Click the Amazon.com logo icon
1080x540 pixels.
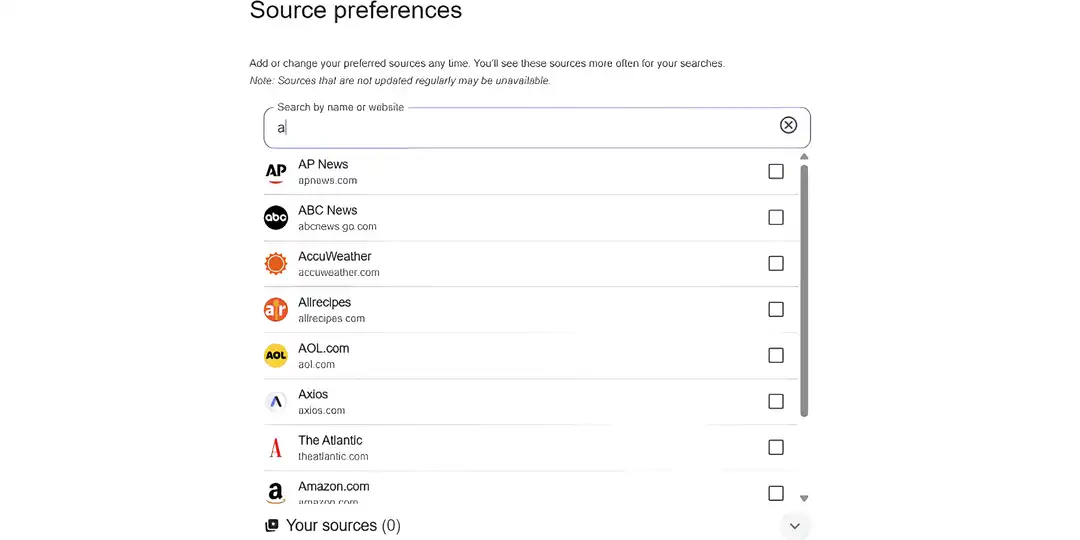click(276, 493)
